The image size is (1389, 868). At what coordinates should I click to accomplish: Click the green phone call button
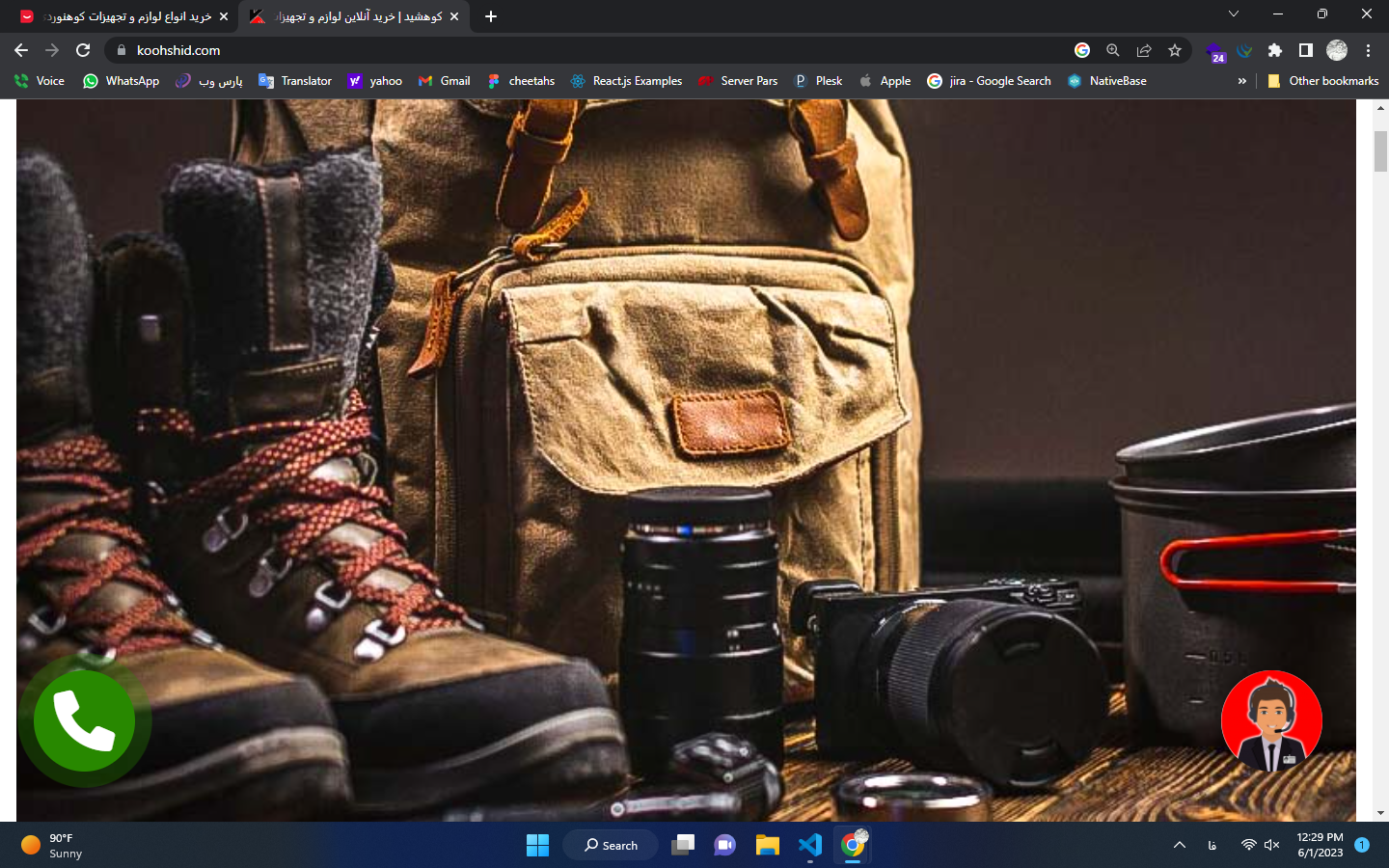click(84, 720)
